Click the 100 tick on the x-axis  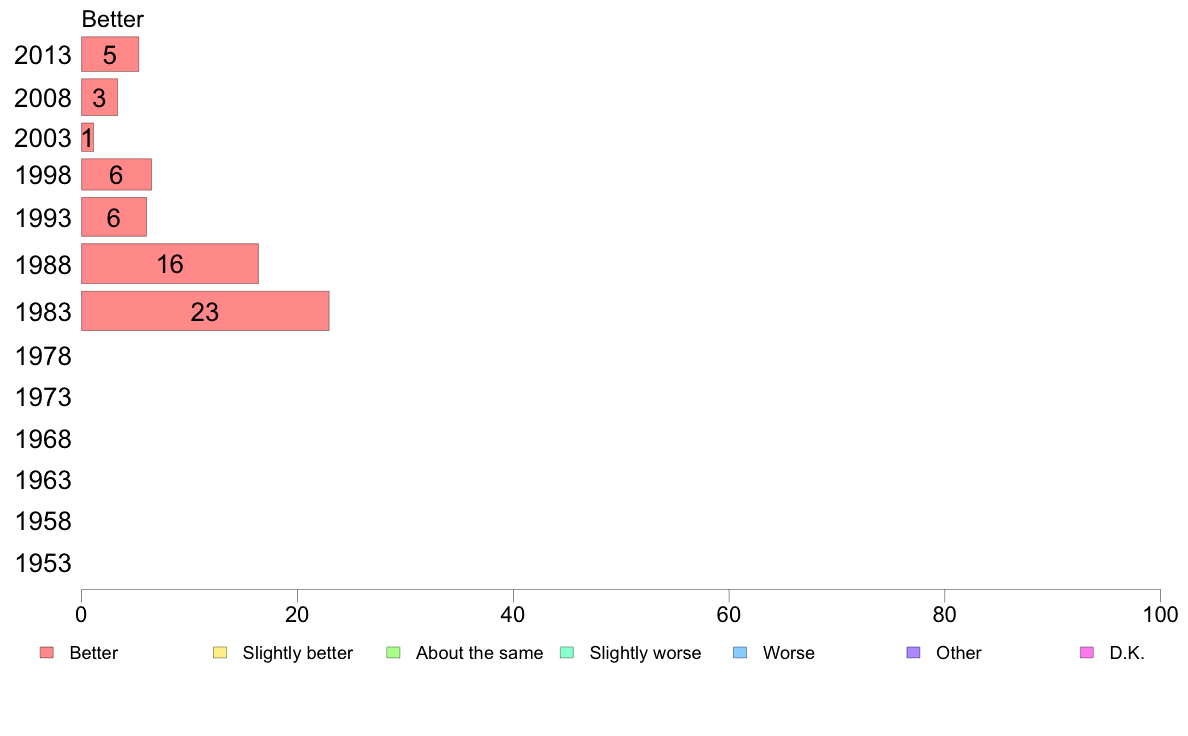point(1160,614)
